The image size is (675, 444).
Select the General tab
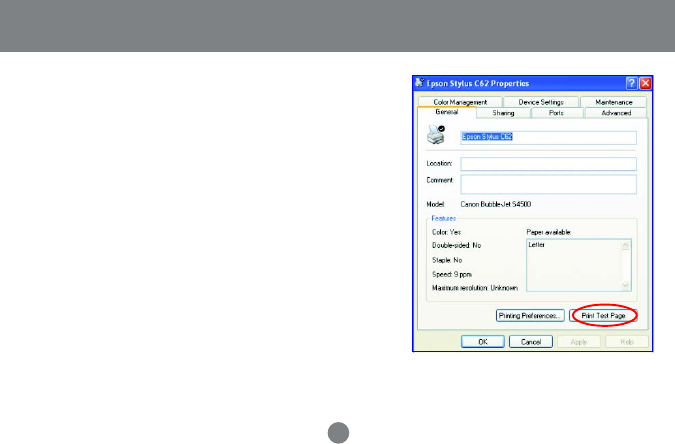pos(446,112)
